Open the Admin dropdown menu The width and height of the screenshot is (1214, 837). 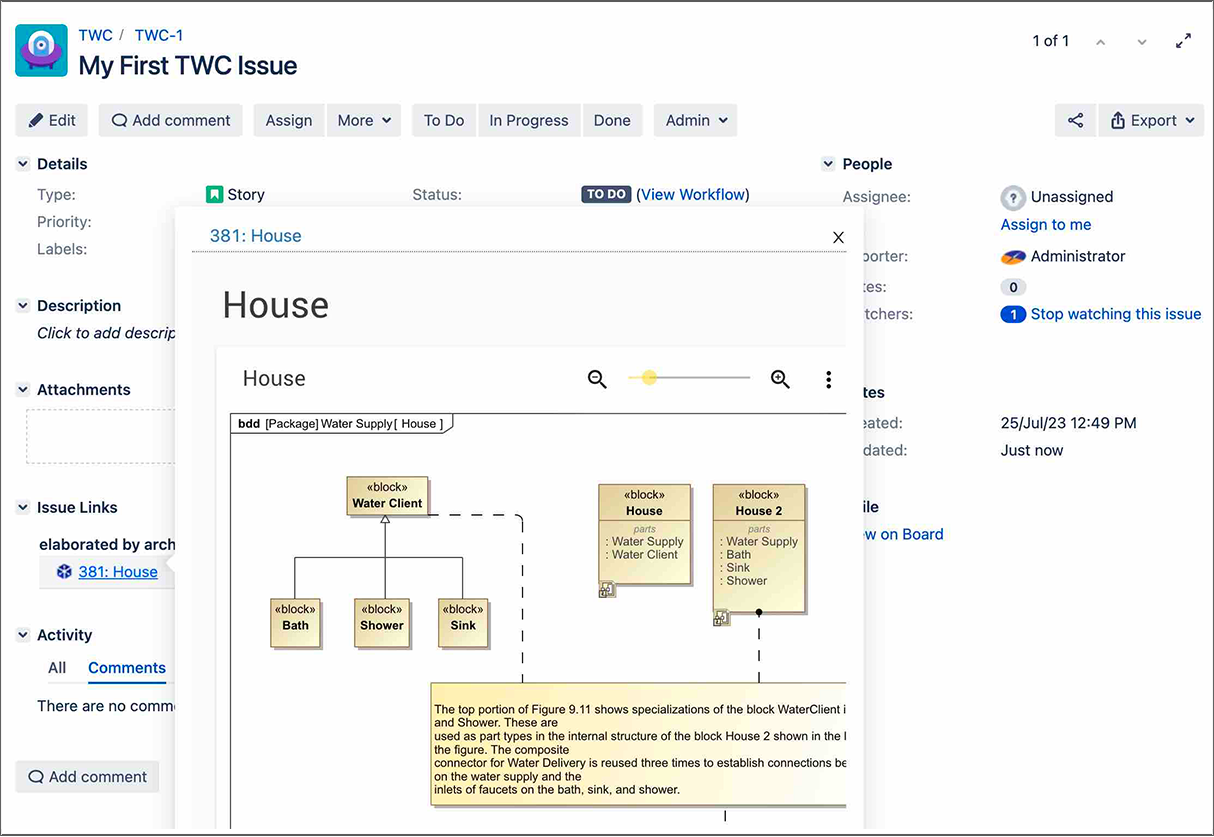pyautogui.click(x=695, y=121)
